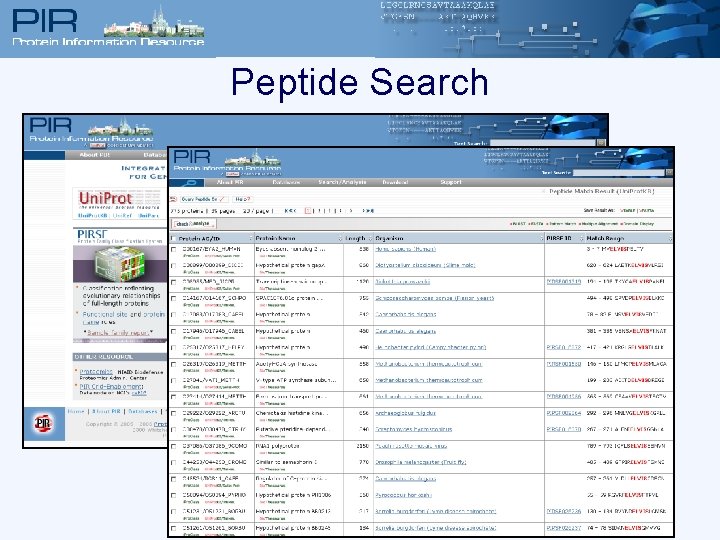Open the UniProtKB link under the UniProt logo

click(x=93, y=215)
